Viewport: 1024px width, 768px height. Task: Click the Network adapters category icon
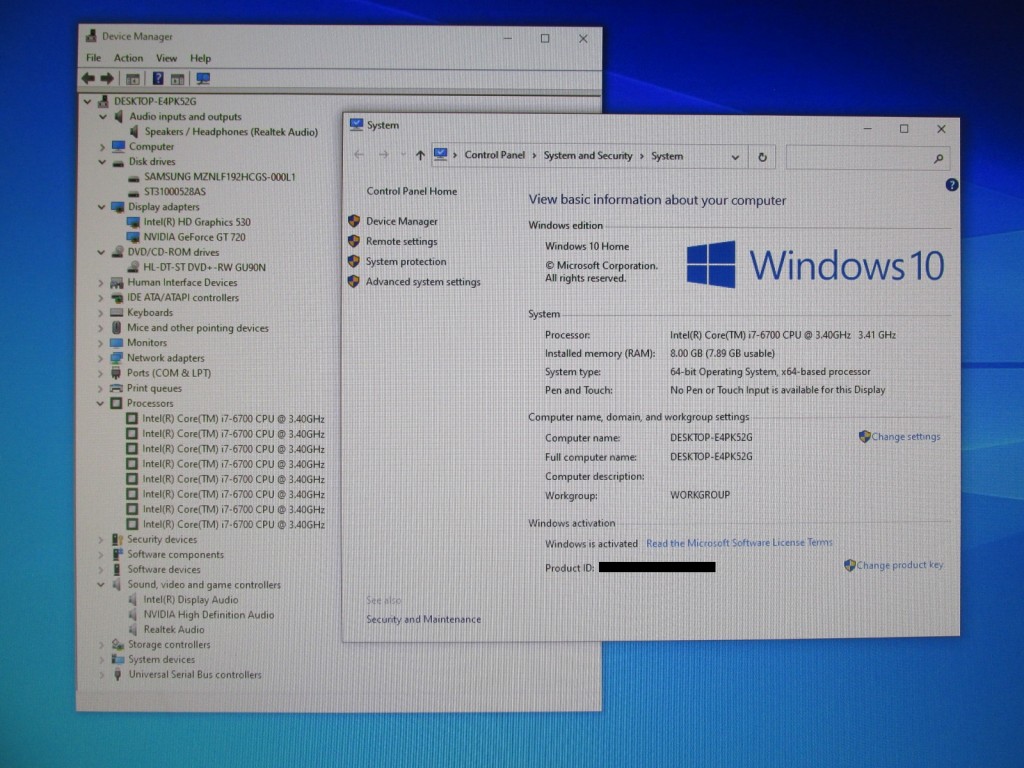click(x=117, y=358)
